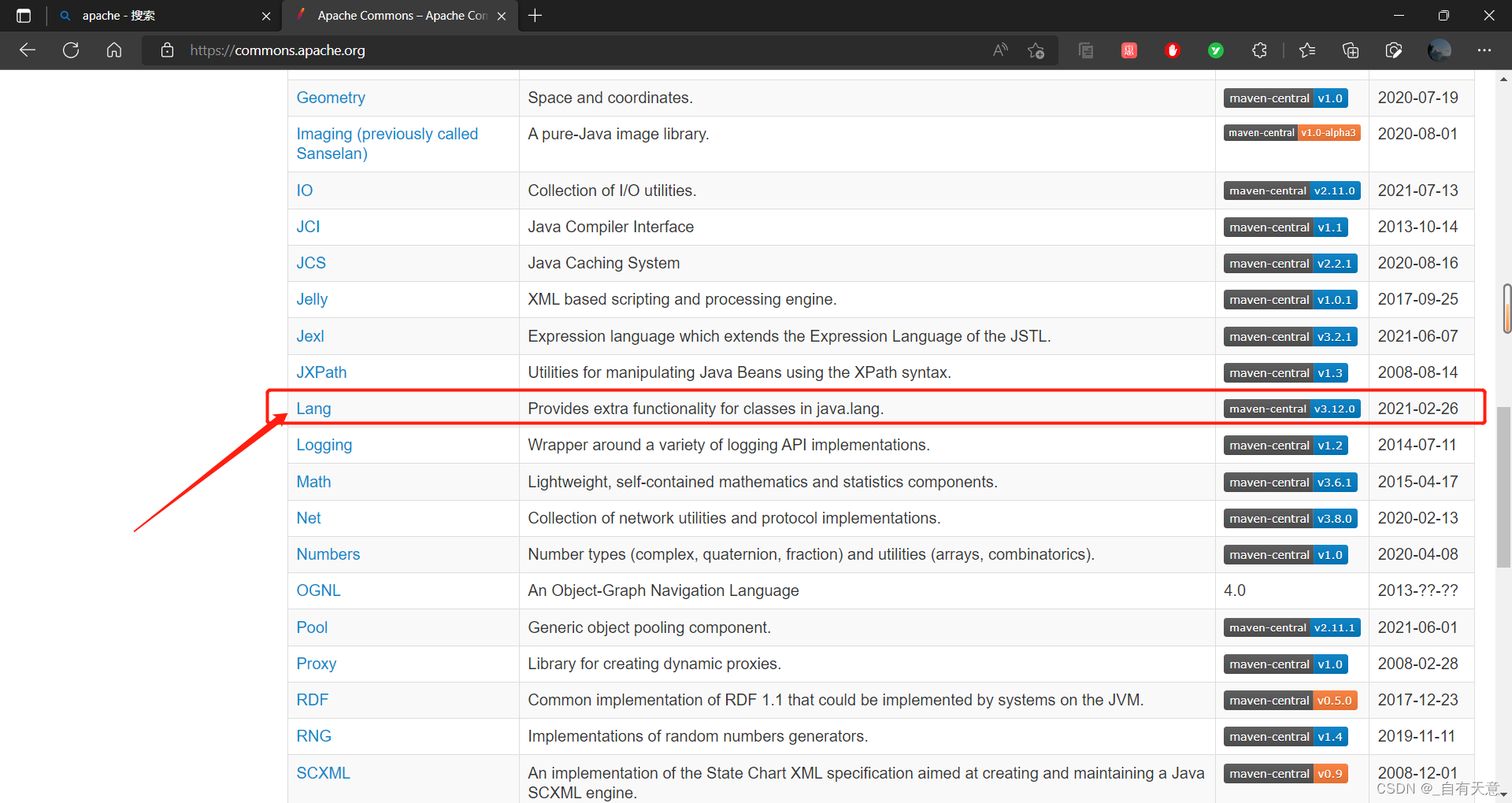Select text 'Collection of I/O utilities.'
This screenshot has height=803, width=1512.
[612, 191]
